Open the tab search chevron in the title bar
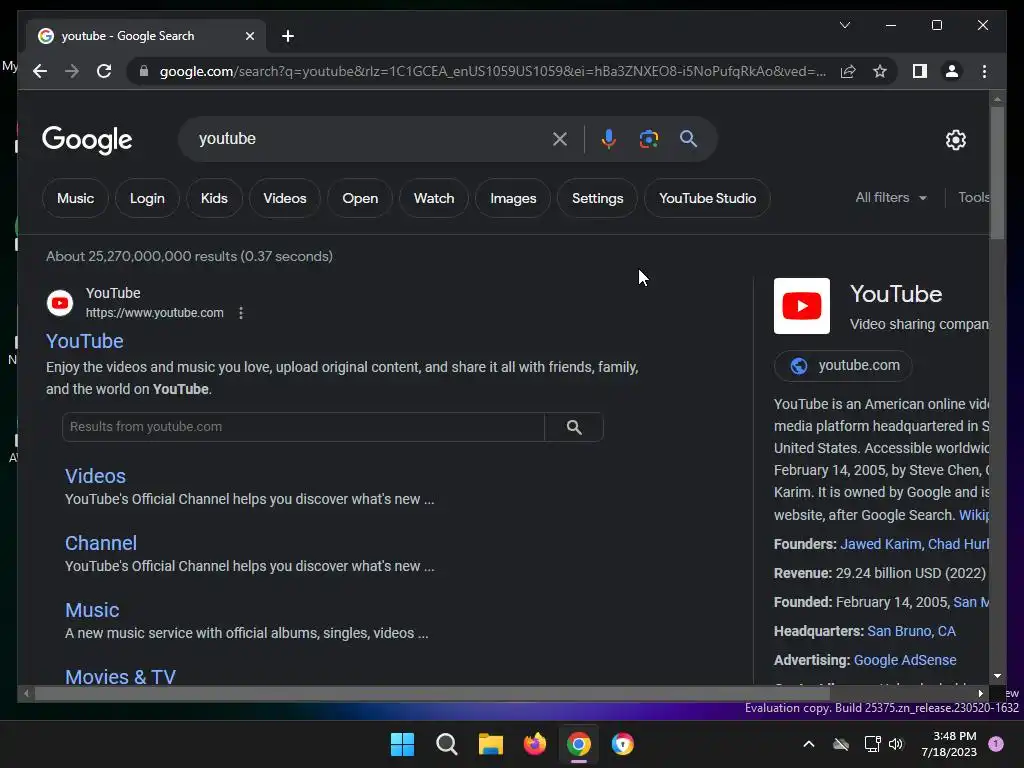This screenshot has width=1024, height=768. coord(845,25)
